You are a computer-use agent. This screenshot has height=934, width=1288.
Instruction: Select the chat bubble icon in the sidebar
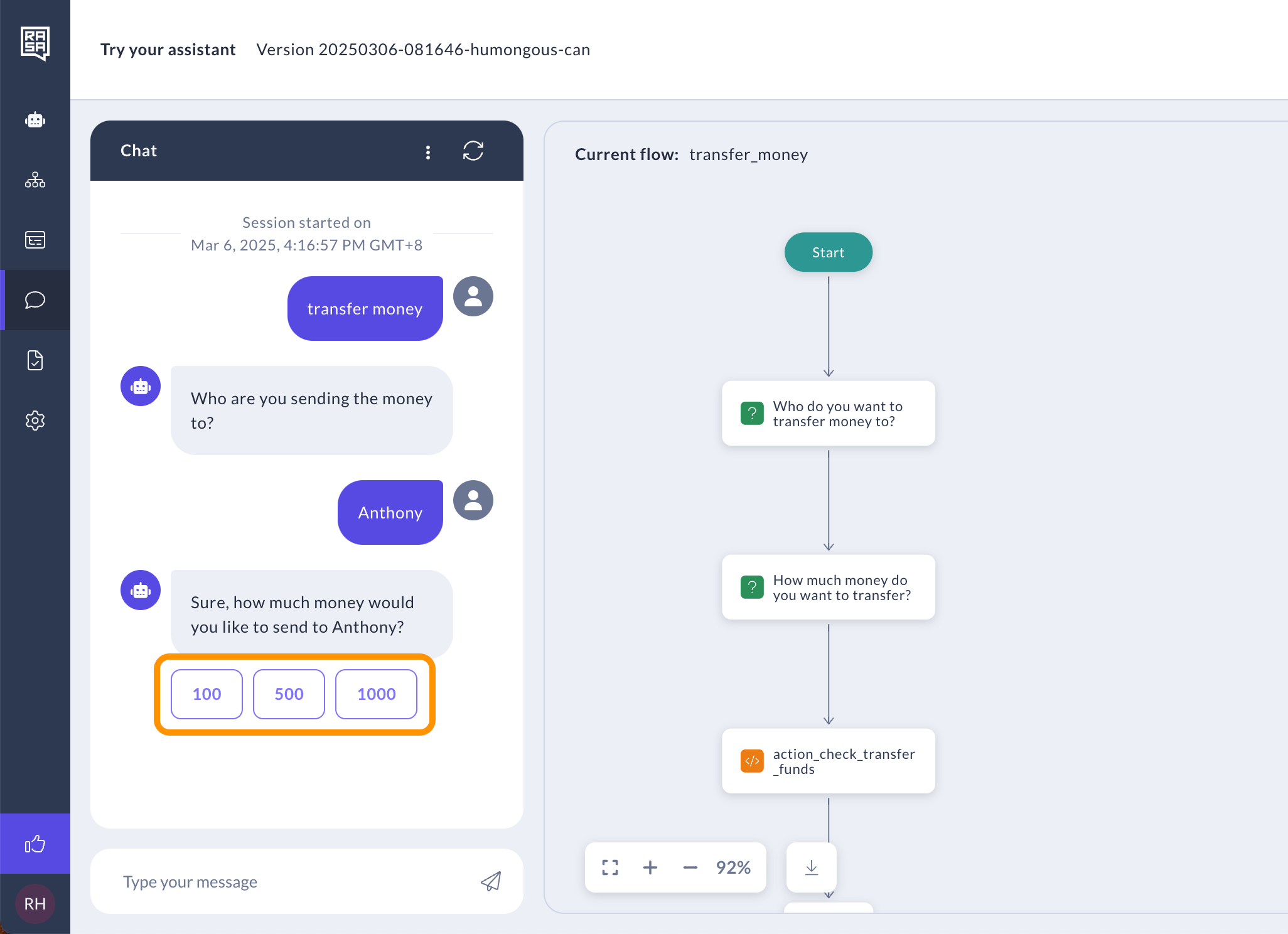tap(35, 300)
